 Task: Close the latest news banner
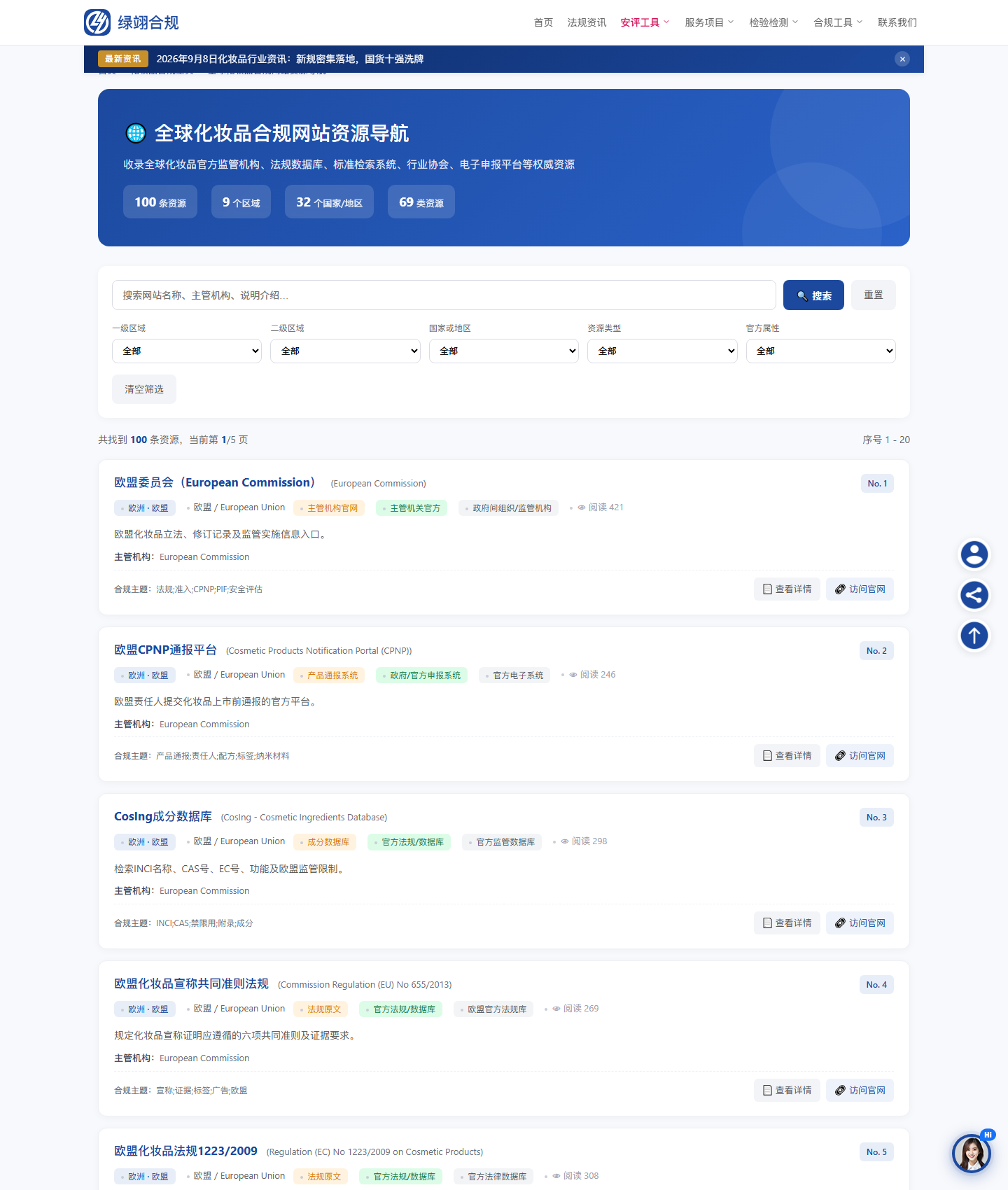(x=902, y=59)
